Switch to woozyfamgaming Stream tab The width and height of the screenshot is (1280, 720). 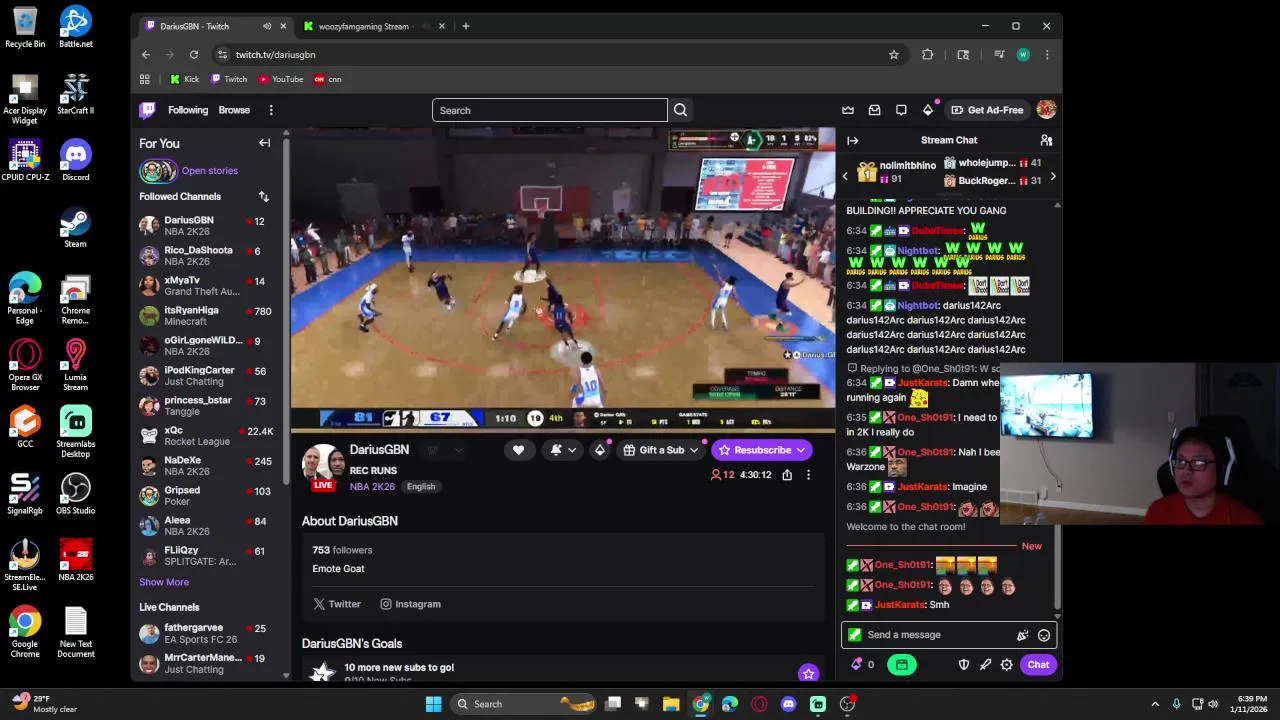(x=364, y=26)
